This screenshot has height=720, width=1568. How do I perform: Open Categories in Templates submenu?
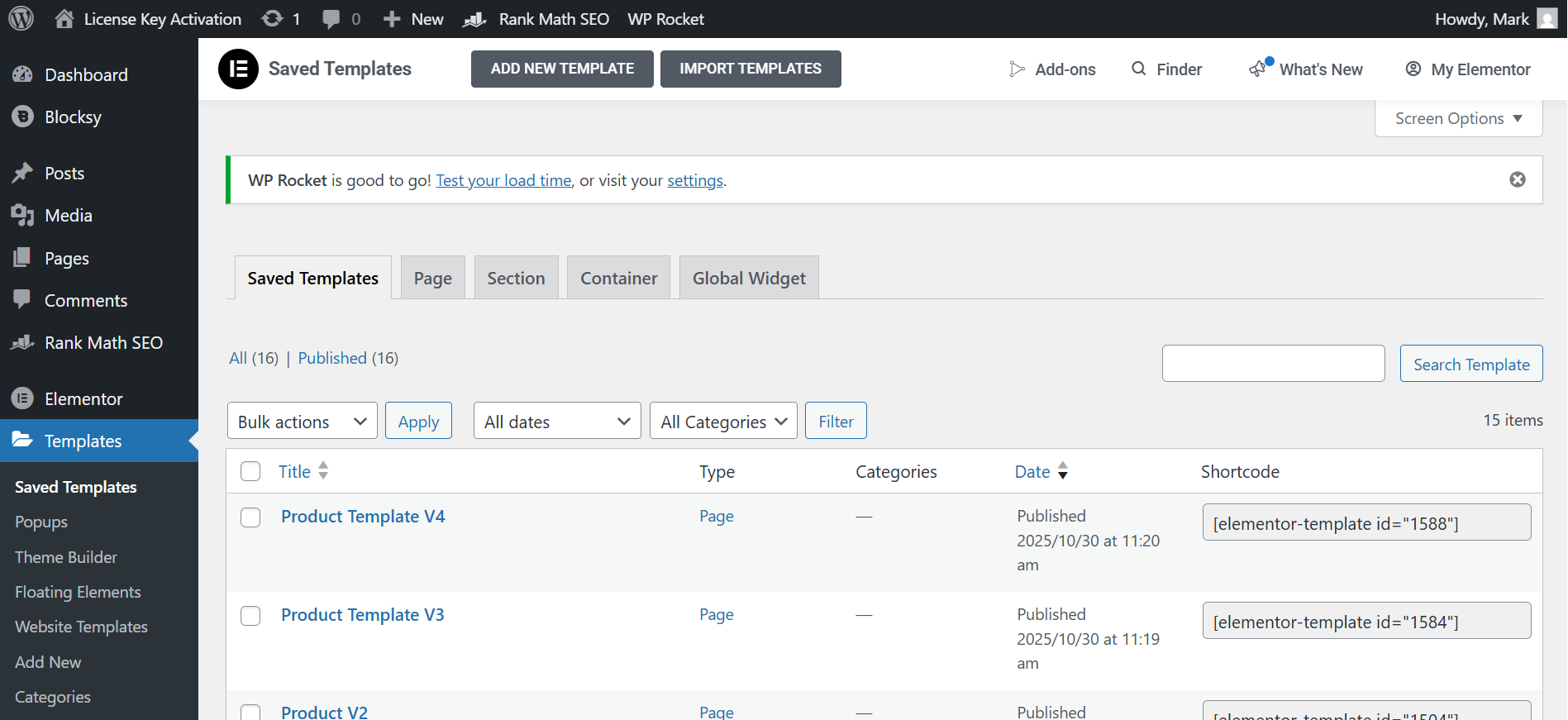(x=53, y=697)
